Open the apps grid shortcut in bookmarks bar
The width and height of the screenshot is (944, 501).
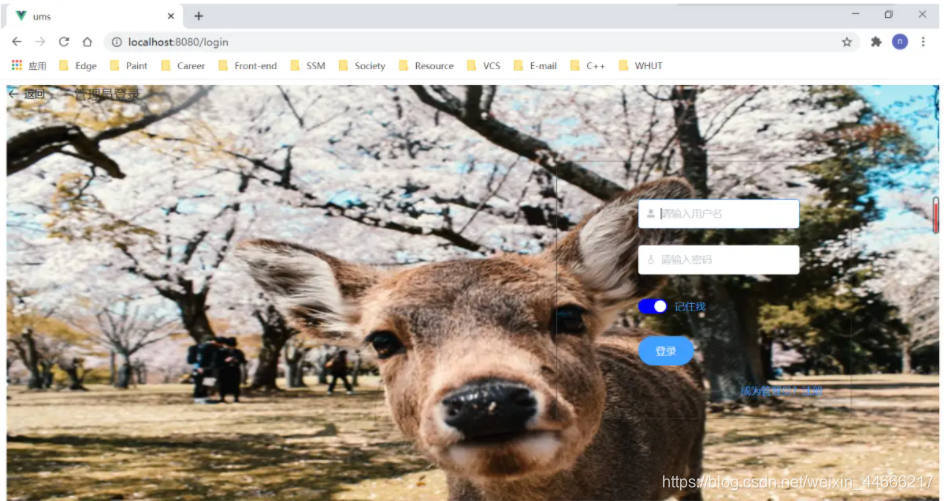click(x=28, y=66)
